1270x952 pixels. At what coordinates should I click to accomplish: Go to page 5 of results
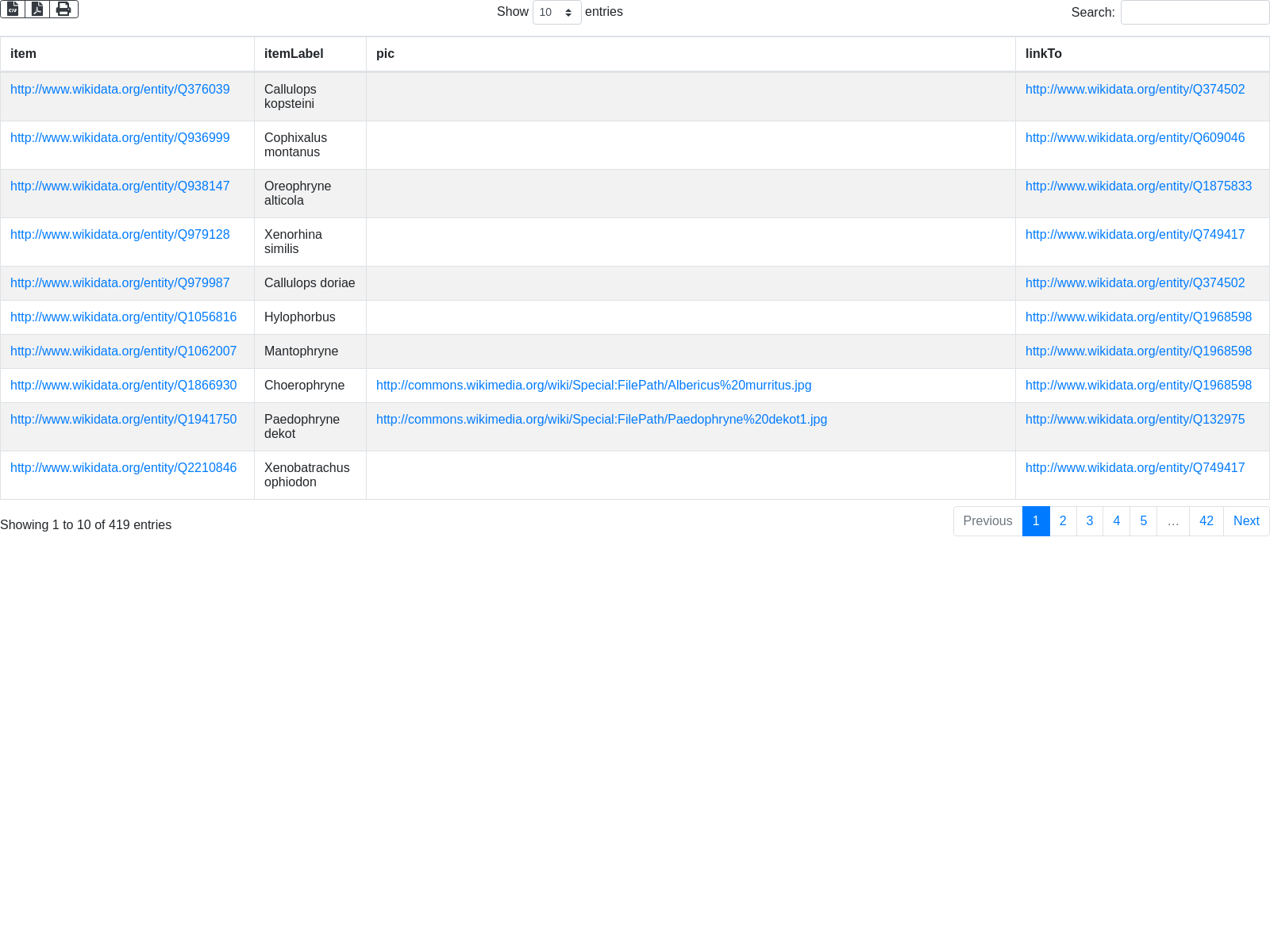[1143, 521]
